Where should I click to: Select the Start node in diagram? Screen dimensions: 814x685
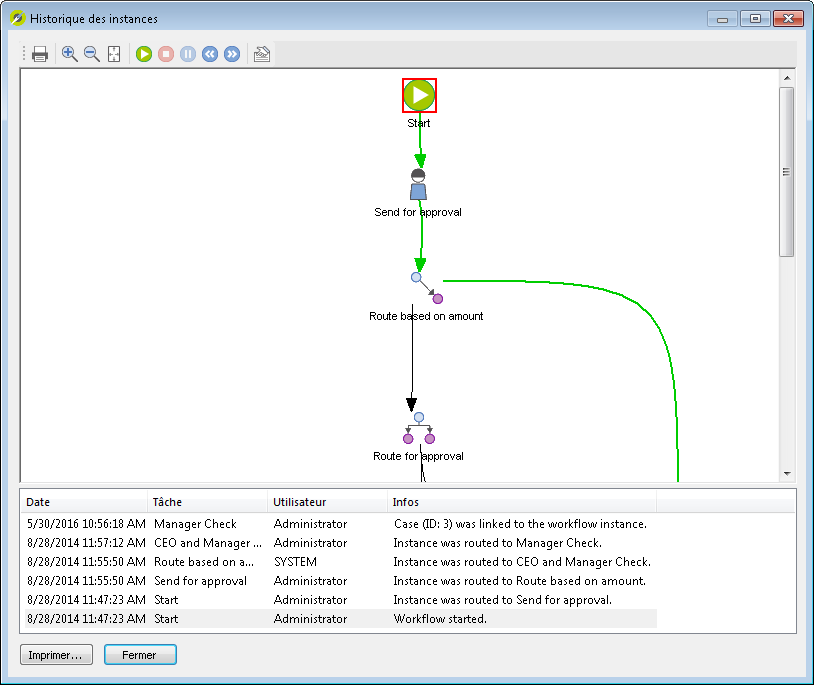pos(419,95)
